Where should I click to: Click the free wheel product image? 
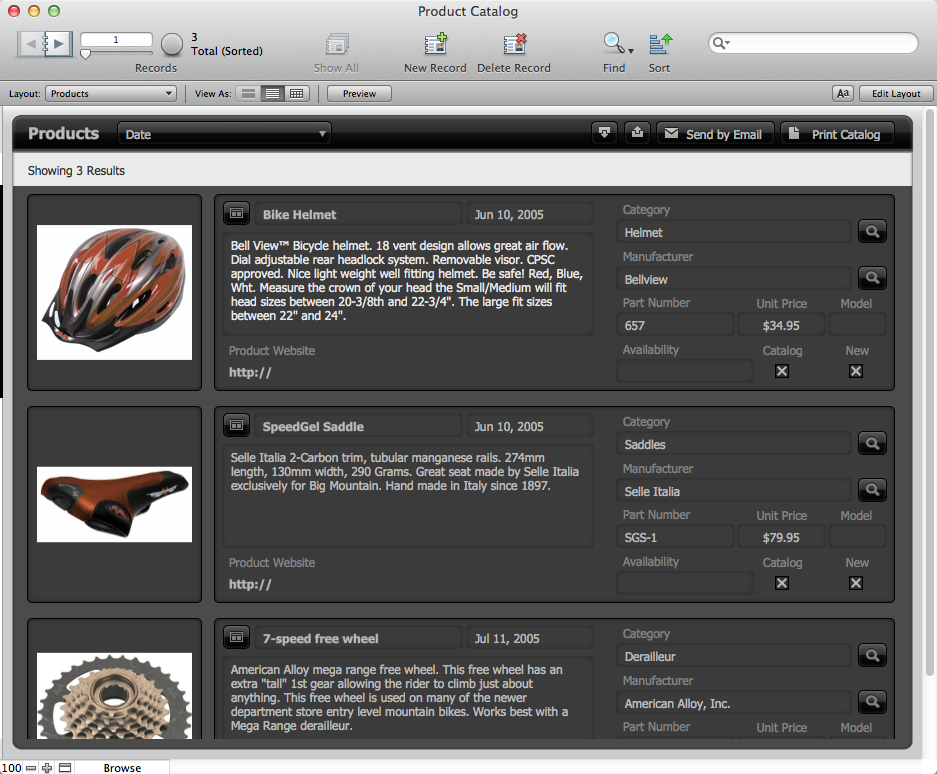point(115,696)
